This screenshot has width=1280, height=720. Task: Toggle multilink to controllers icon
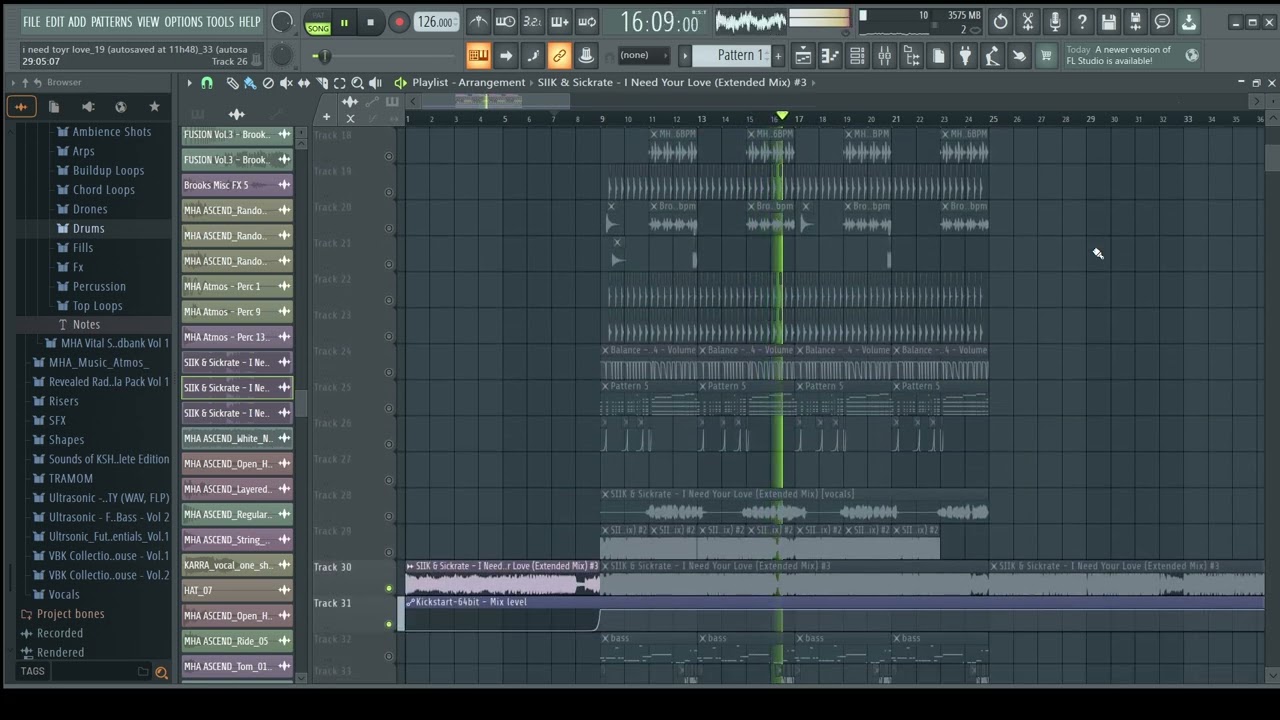pos(587,56)
